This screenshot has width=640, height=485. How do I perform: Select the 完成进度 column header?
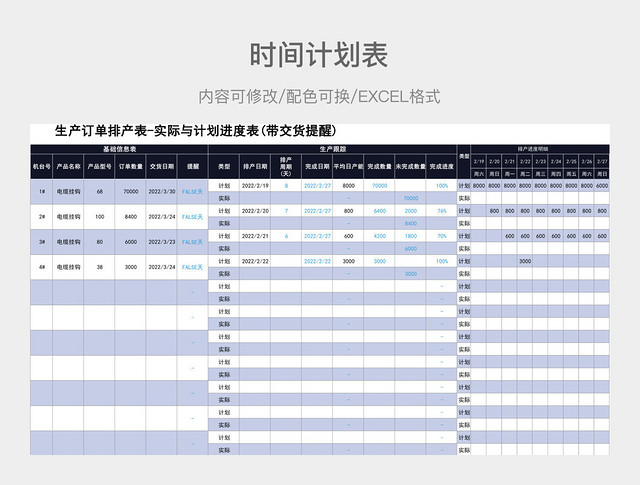tap(442, 167)
